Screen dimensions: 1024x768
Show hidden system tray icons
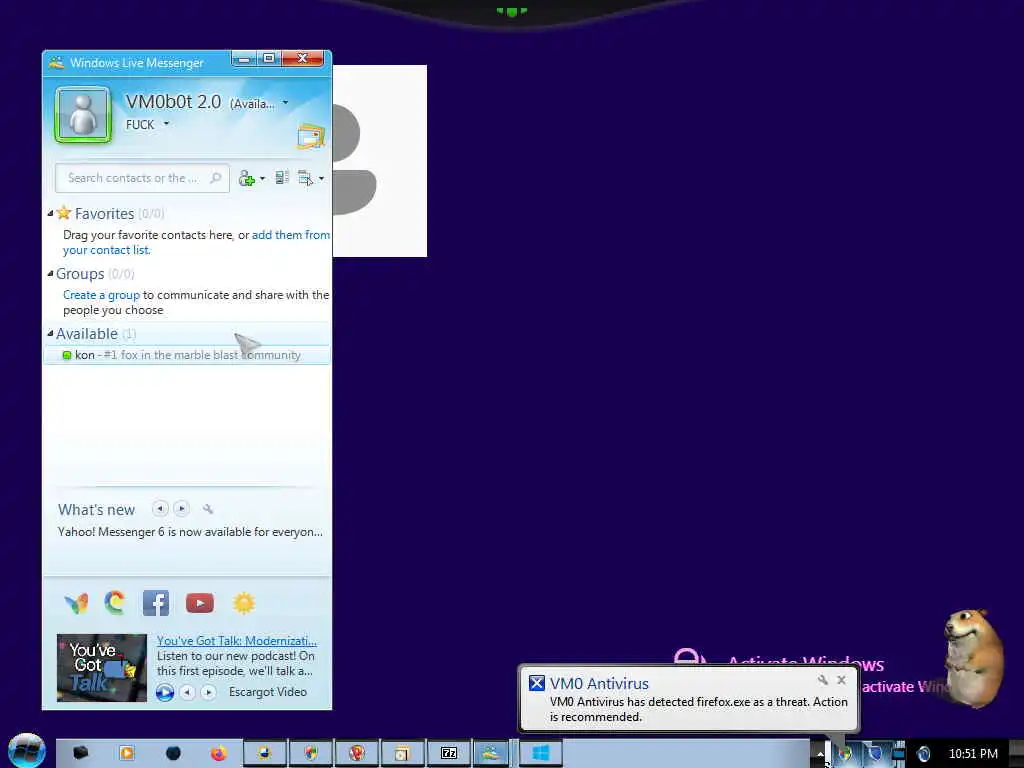[820, 754]
